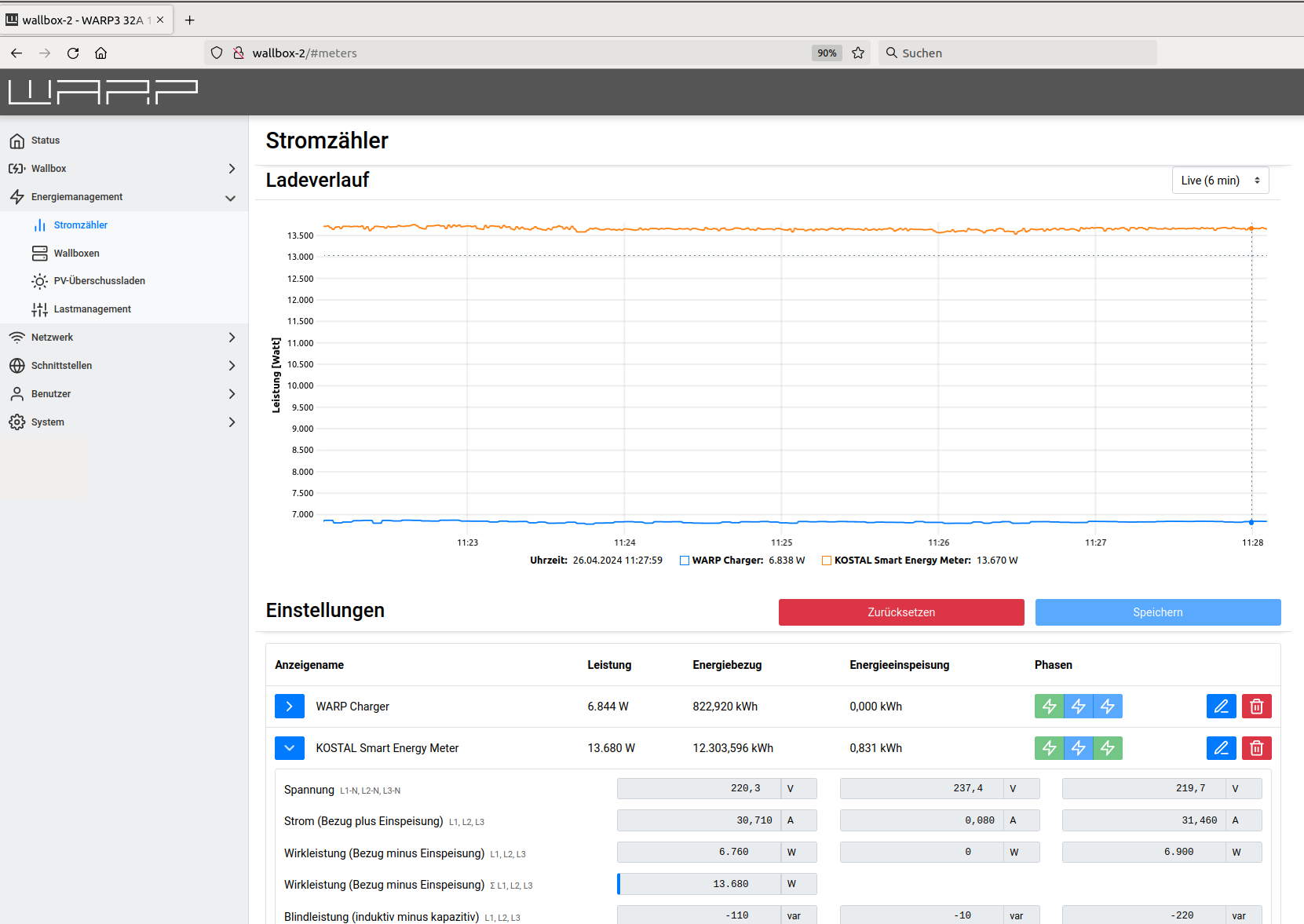The height and width of the screenshot is (924, 1304).
Task: Close the wallbox-2 browser tab
Action: coord(160,20)
